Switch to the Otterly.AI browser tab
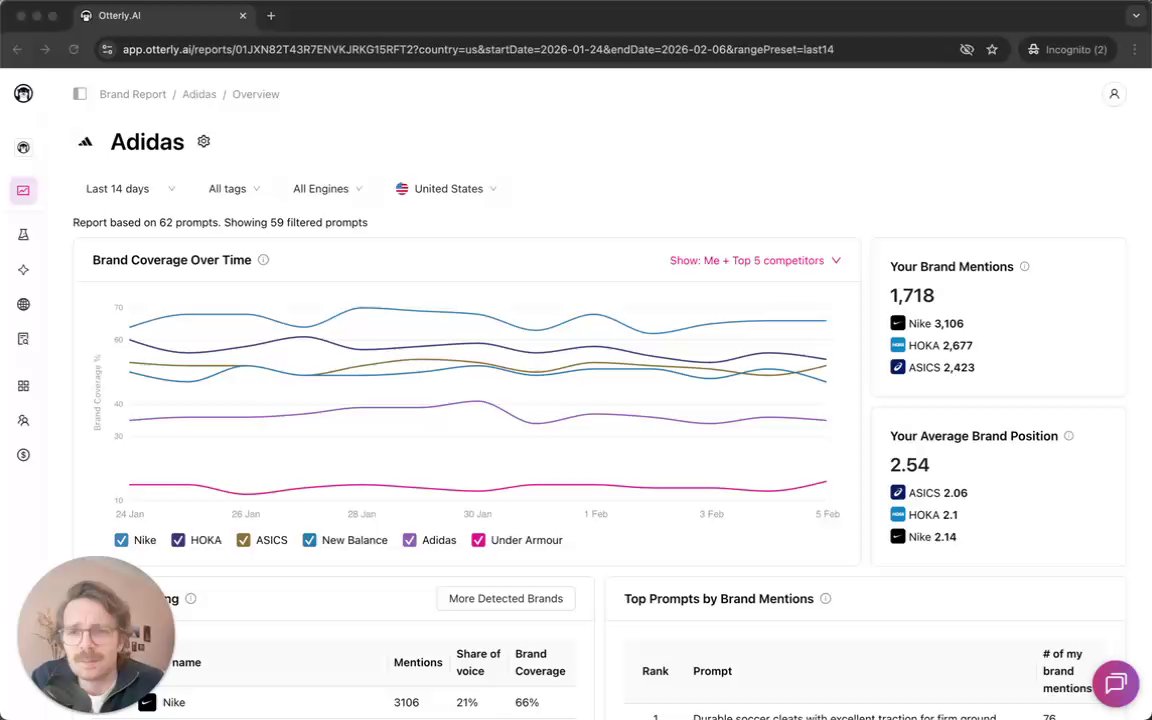 [160, 16]
